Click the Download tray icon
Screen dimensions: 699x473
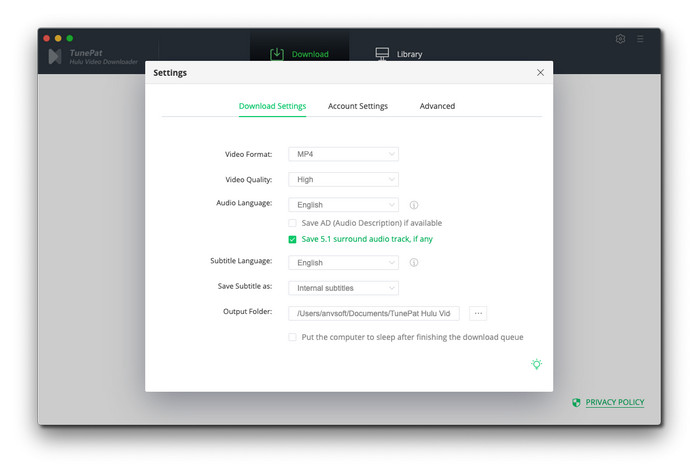(276, 54)
